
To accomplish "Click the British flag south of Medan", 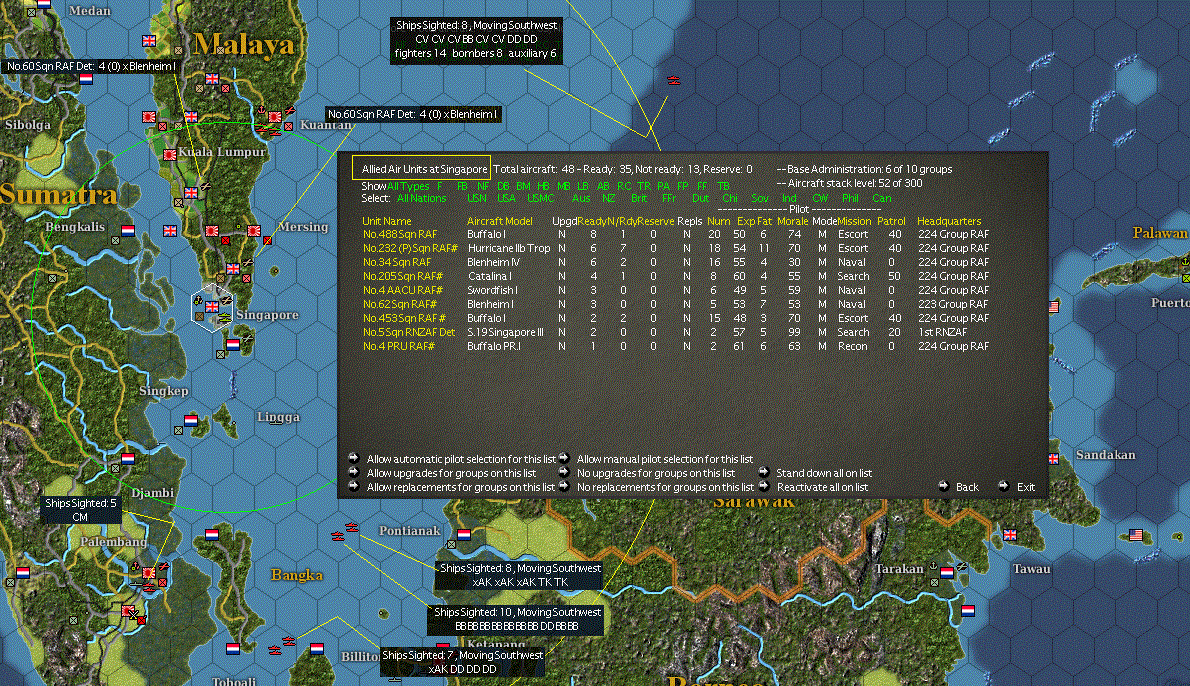I will (x=149, y=41).
